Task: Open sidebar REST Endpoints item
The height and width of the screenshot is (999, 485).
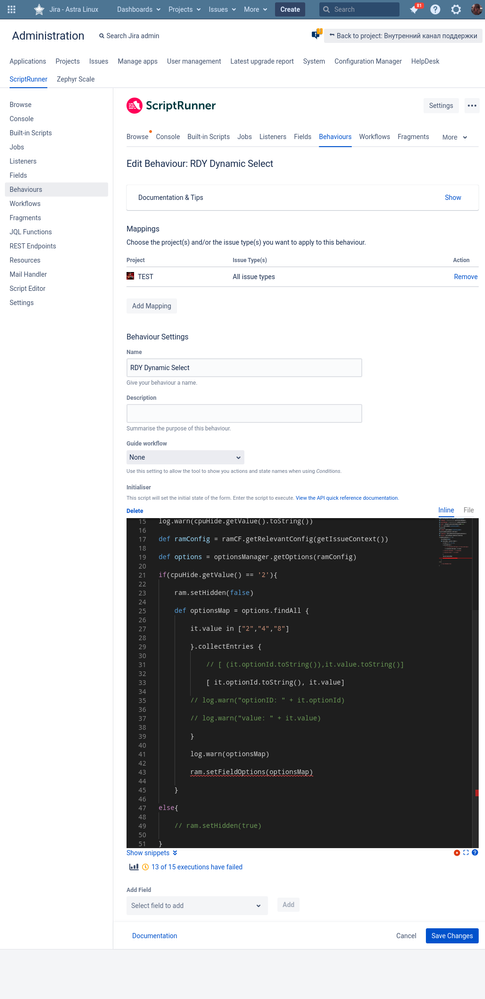Action: (33, 246)
